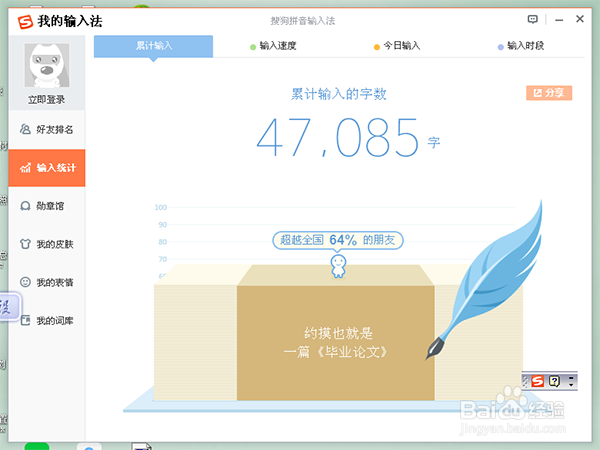Switch to 累计输入 tab
Viewport: 600px width, 450px height.
153,46
